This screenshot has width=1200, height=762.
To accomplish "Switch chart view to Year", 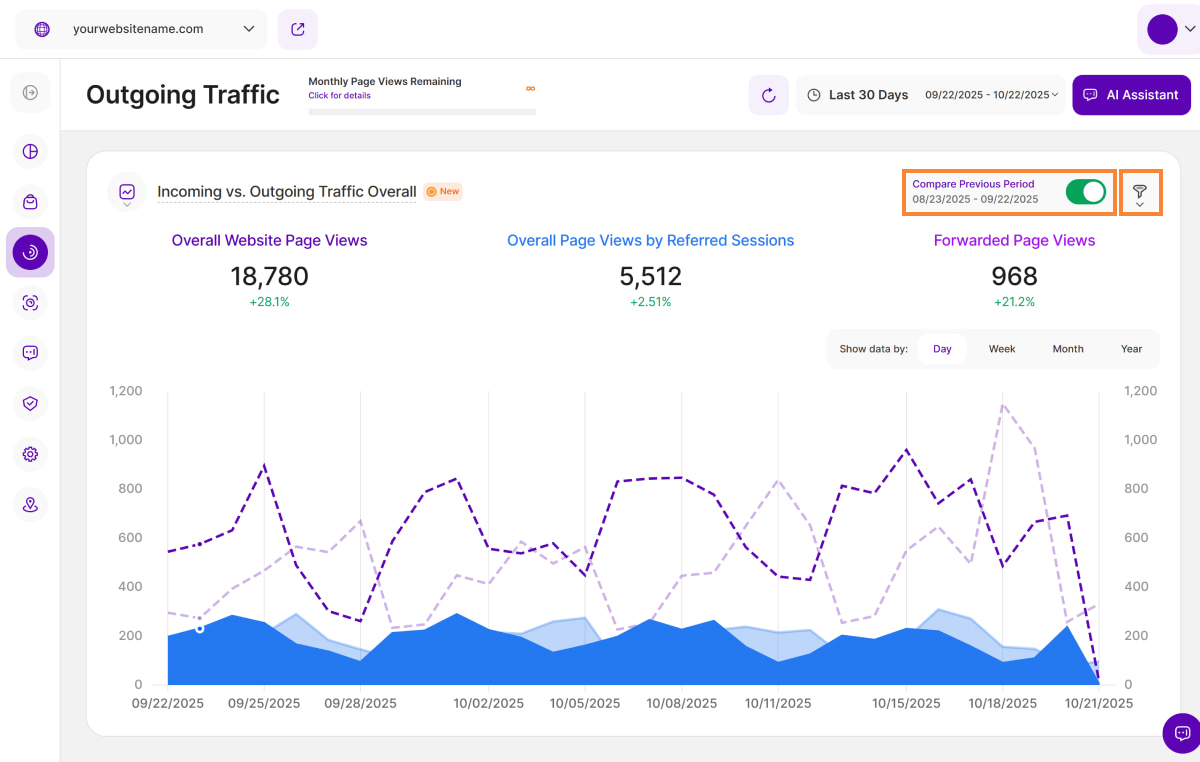I will (x=1131, y=349).
